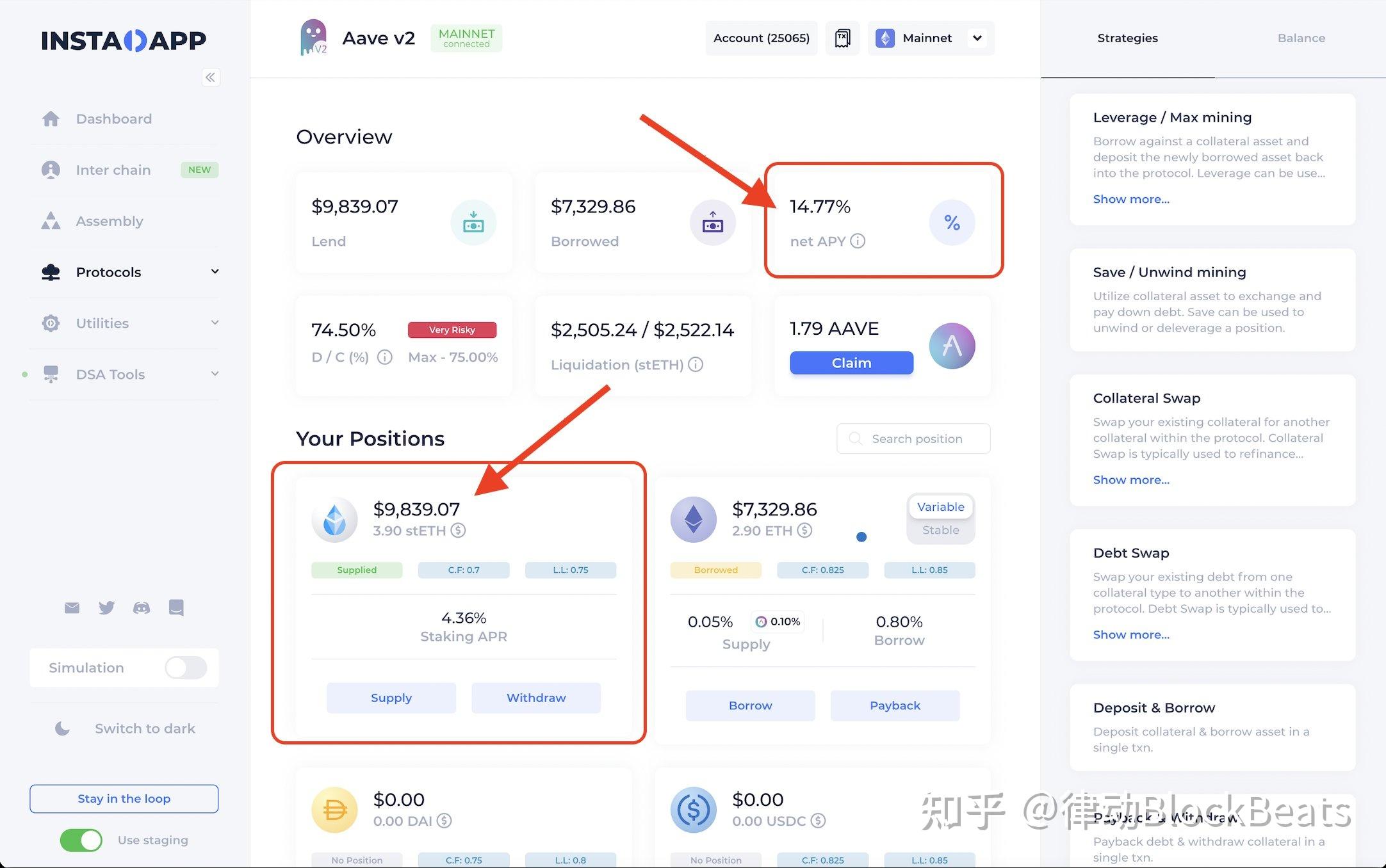1386x868 pixels.
Task: Click the Stay in the loop button
Action: click(123, 797)
